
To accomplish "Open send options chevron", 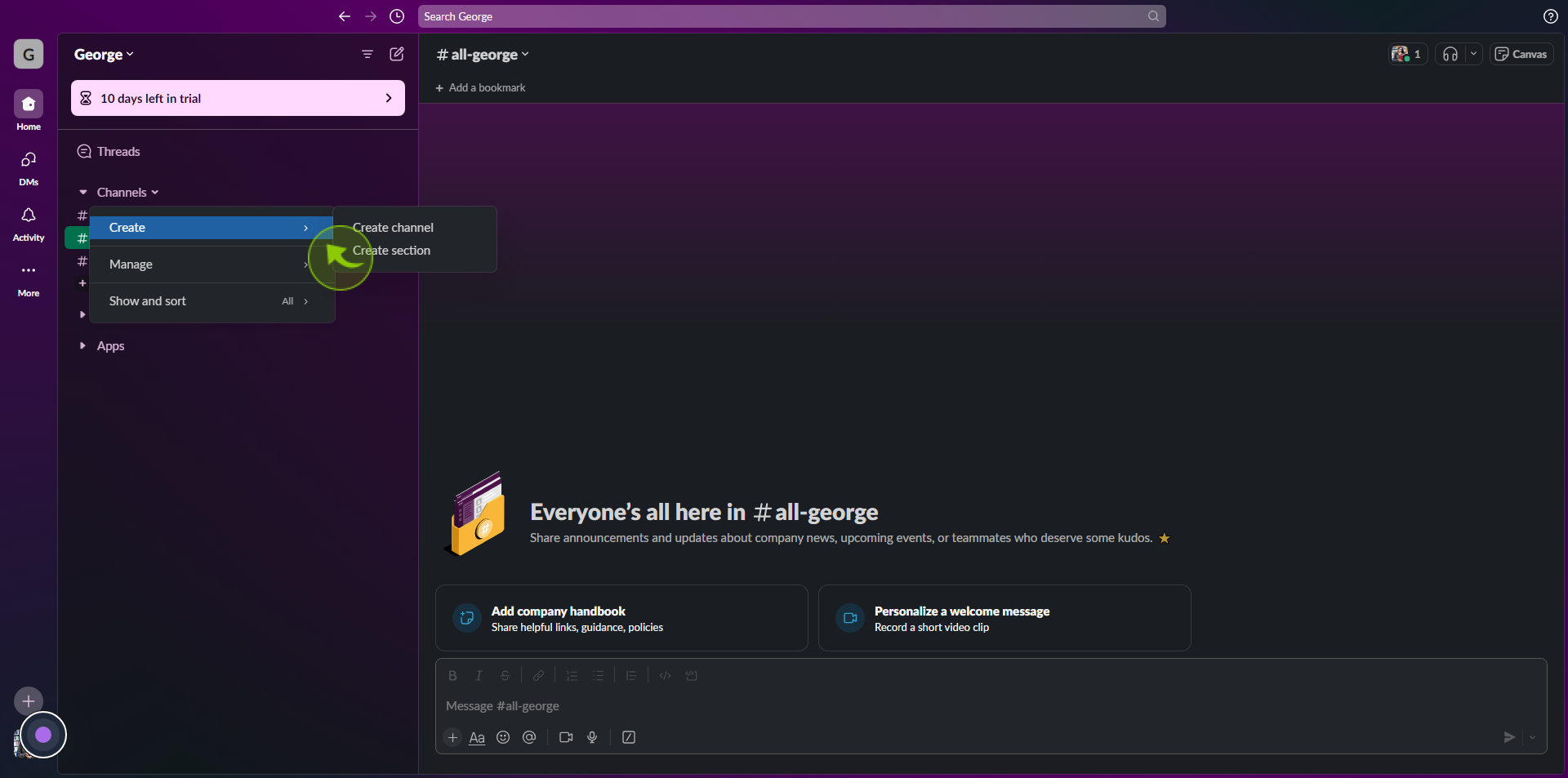I will 1532,737.
